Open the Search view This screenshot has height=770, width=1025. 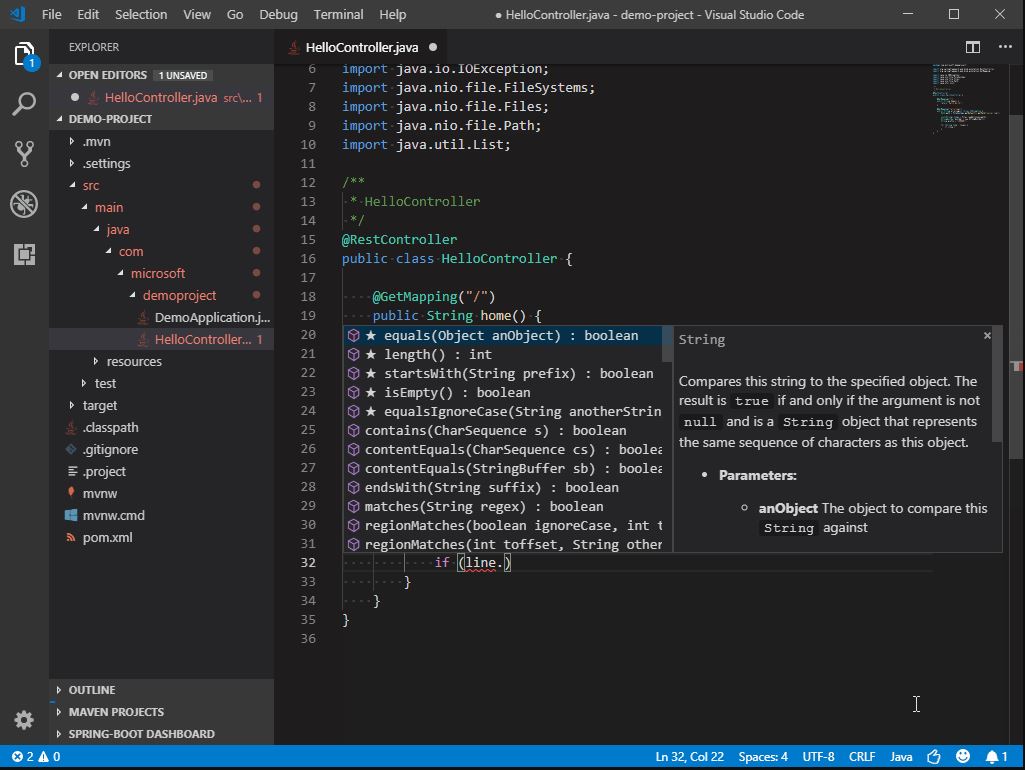pos(24,103)
